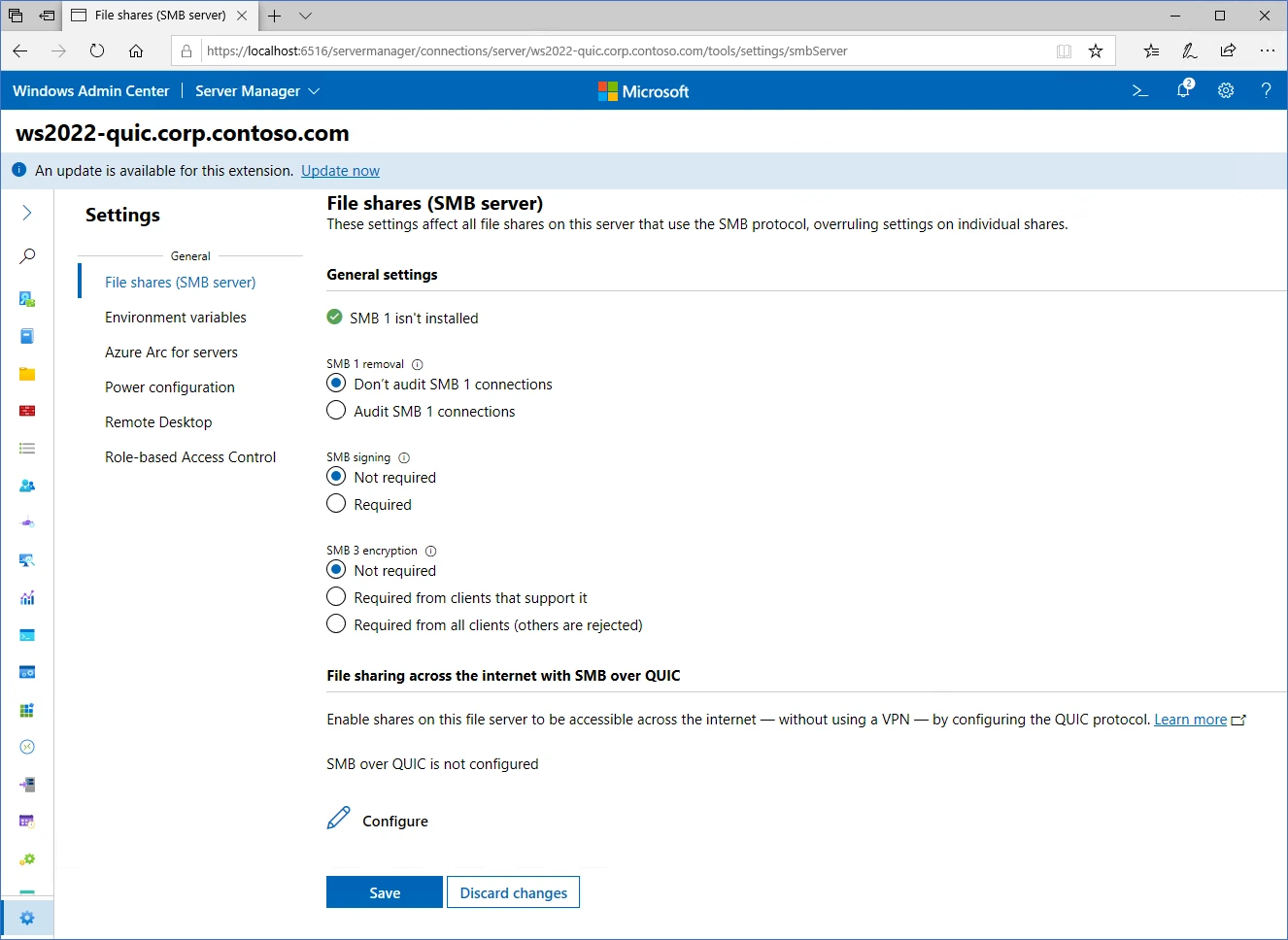Open the yellow Files folder tool in sidebar
This screenshot has width=1288, height=940.
[x=27, y=374]
